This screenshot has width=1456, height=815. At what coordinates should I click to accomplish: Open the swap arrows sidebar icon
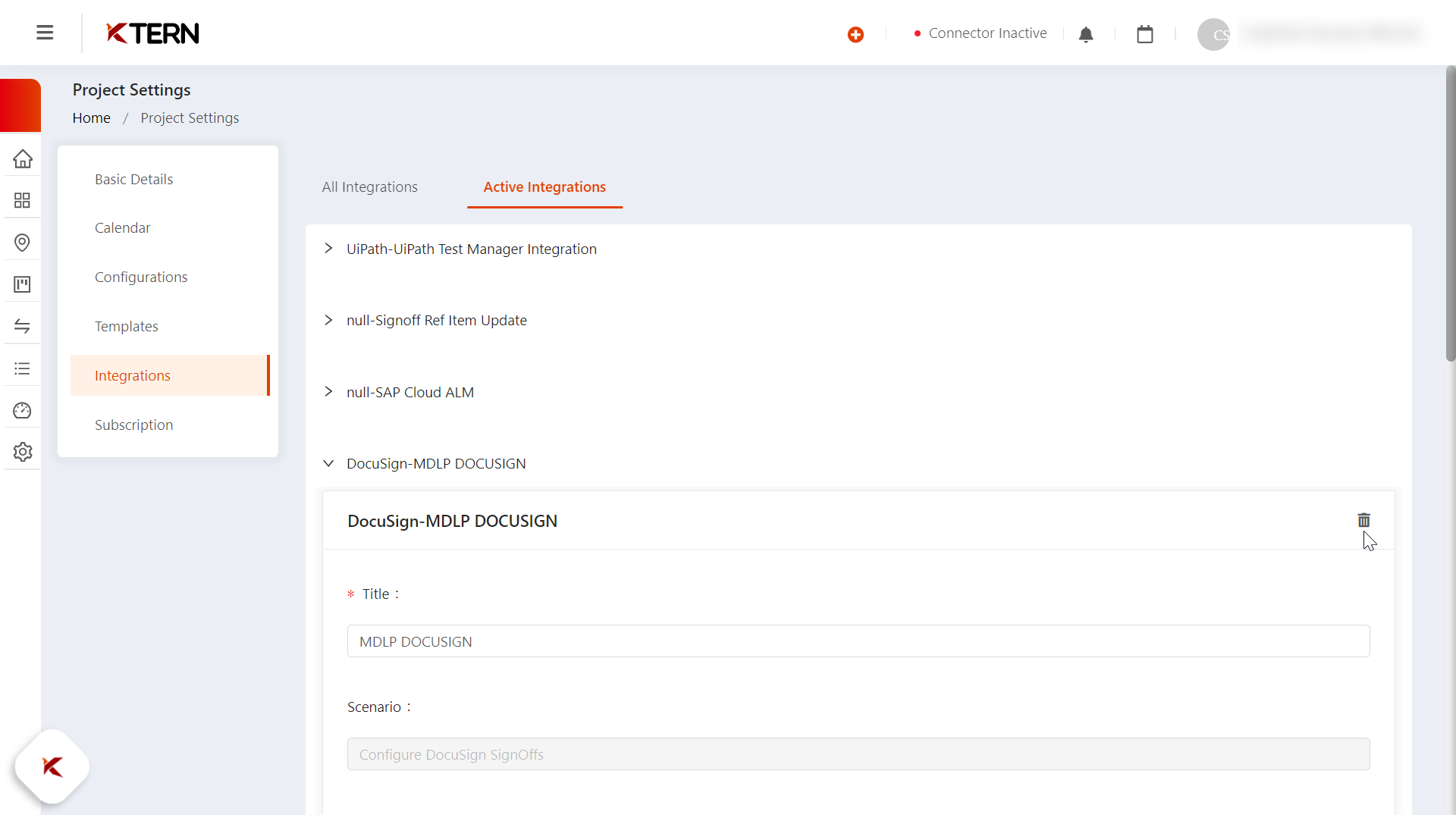tap(22, 326)
